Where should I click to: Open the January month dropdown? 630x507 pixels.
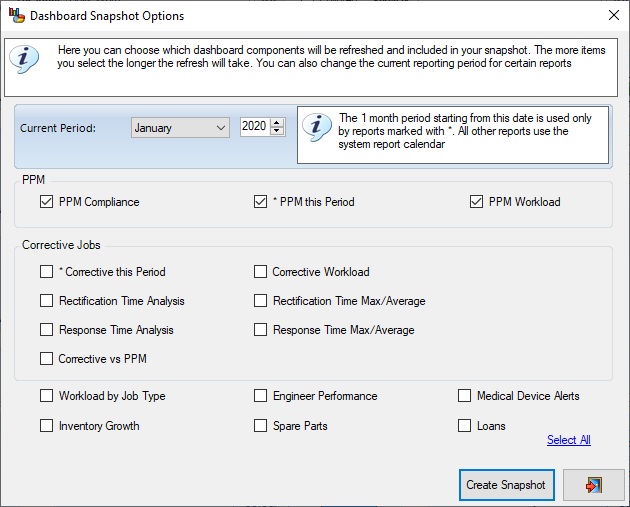(x=180, y=128)
